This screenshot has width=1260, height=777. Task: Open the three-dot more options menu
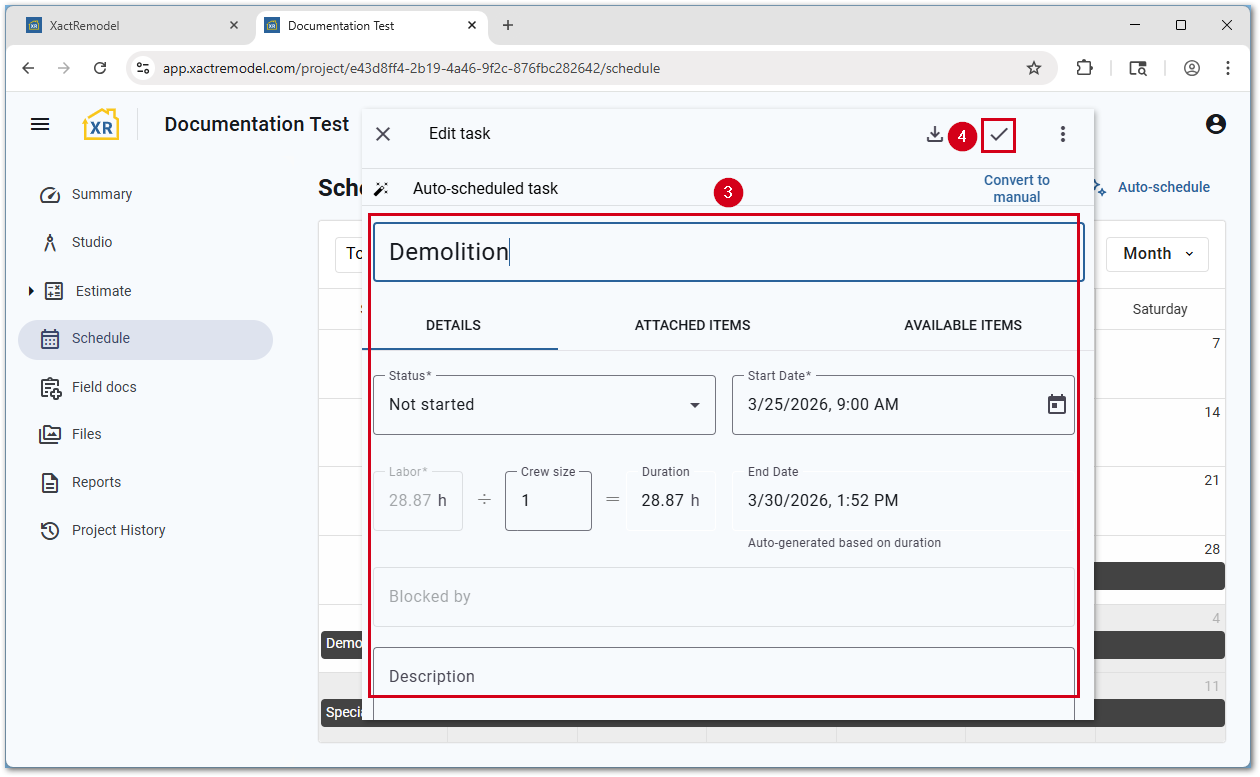tap(1062, 134)
